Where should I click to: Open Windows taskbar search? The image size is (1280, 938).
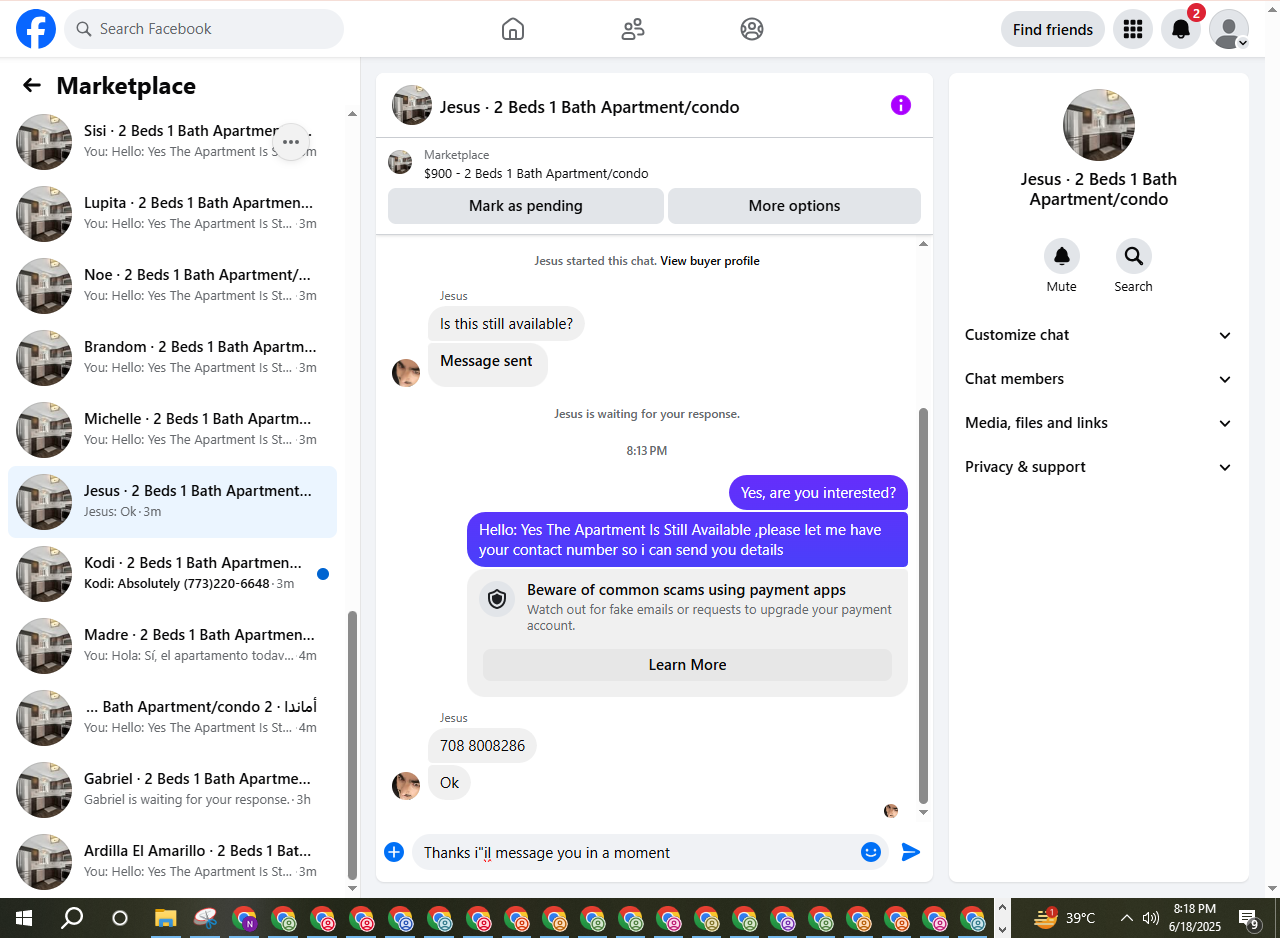(x=72, y=918)
